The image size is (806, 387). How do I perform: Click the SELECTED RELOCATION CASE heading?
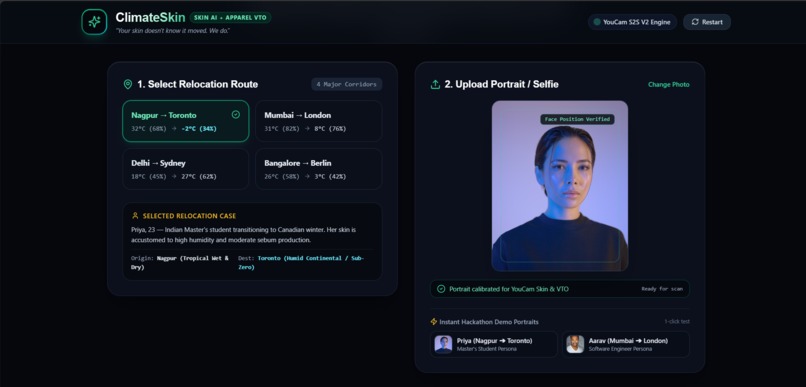(189, 216)
